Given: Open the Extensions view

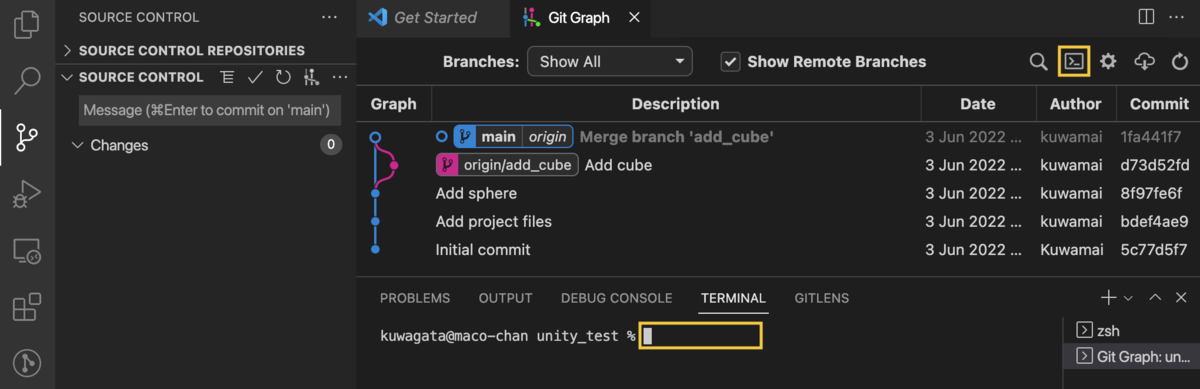Looking at the screenshot, I should (x=27, y=308).
